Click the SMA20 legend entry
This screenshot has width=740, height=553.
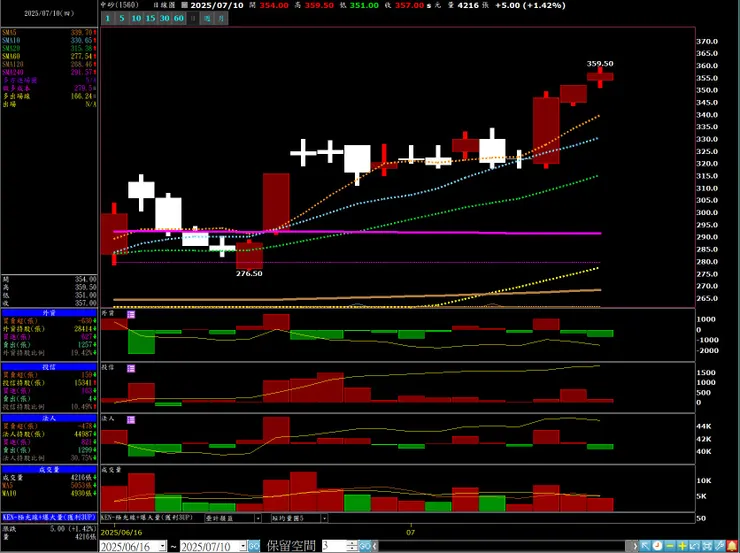tap(49, 49)
